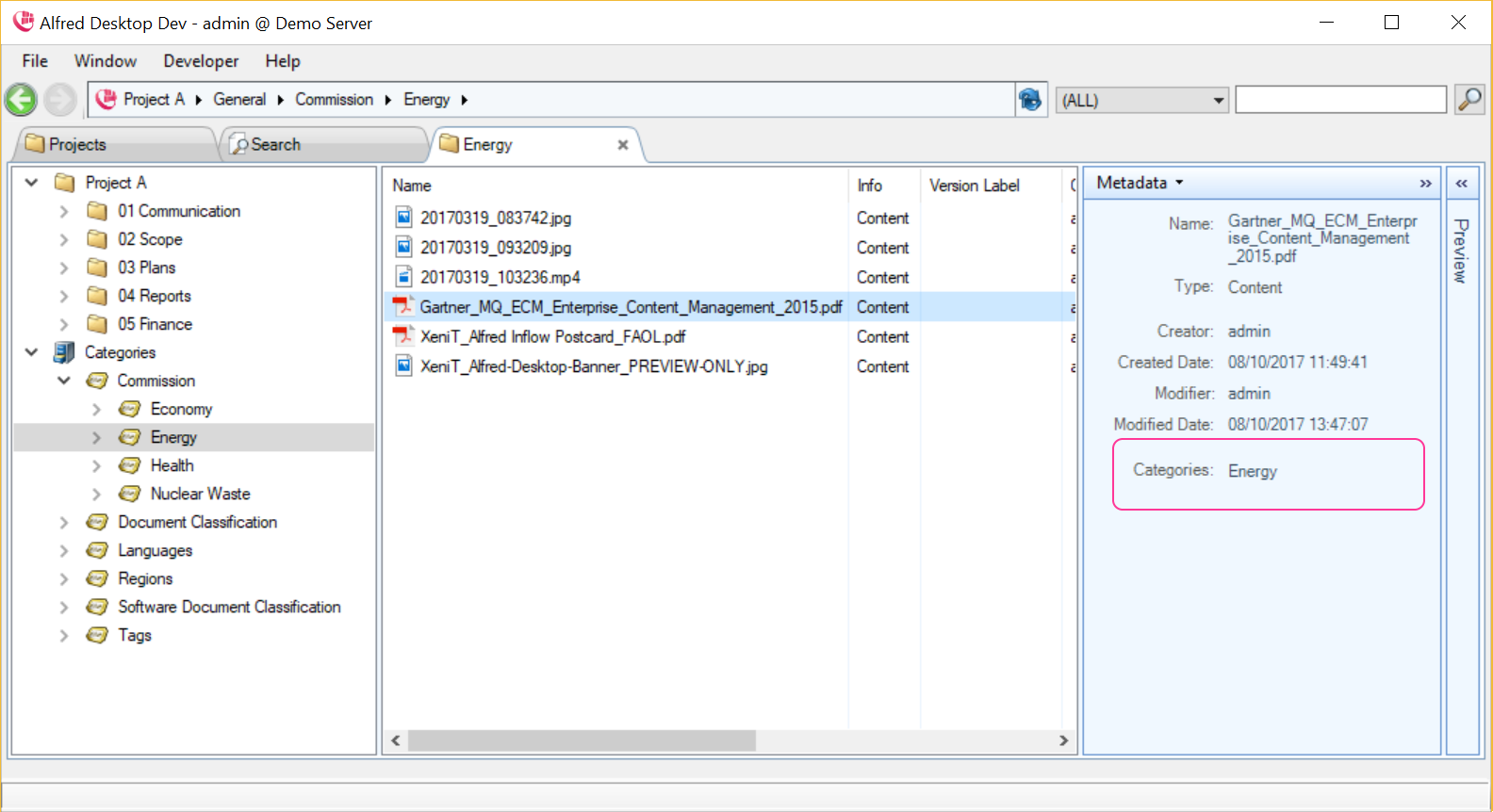Close the Energy tab
The width and height of the screenshot is (1493, 812).
click(623, 145)
